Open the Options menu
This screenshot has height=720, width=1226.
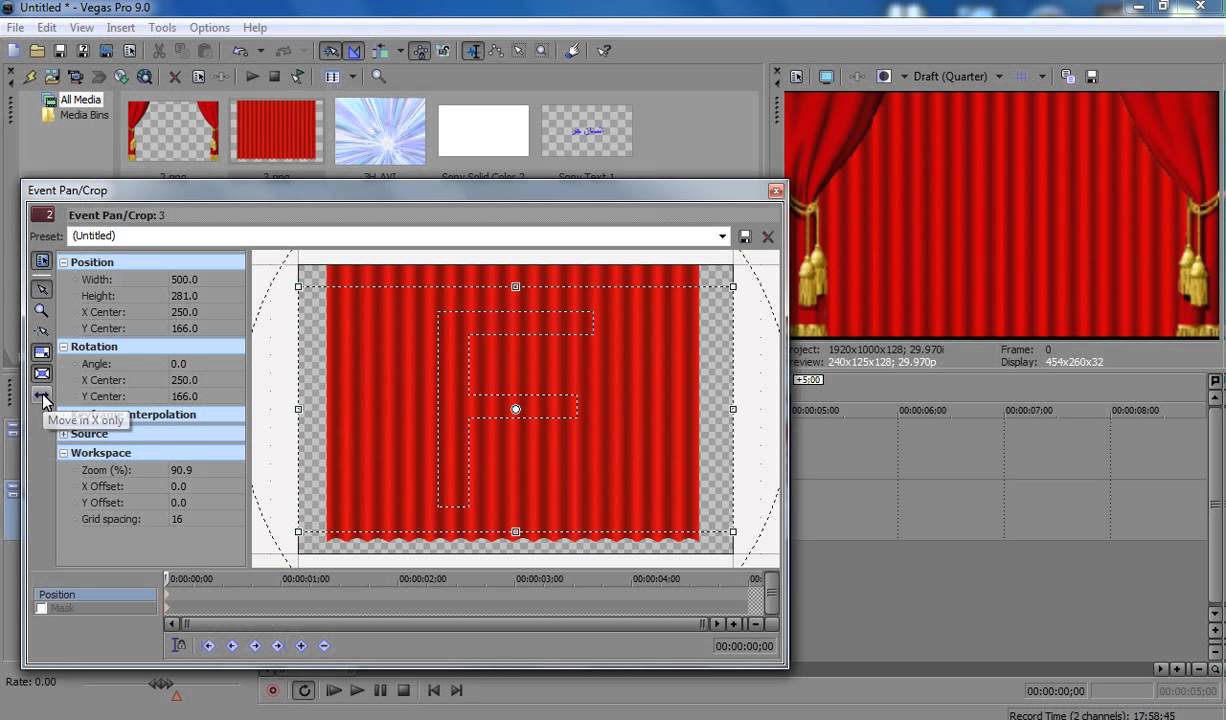click(209, 28)
